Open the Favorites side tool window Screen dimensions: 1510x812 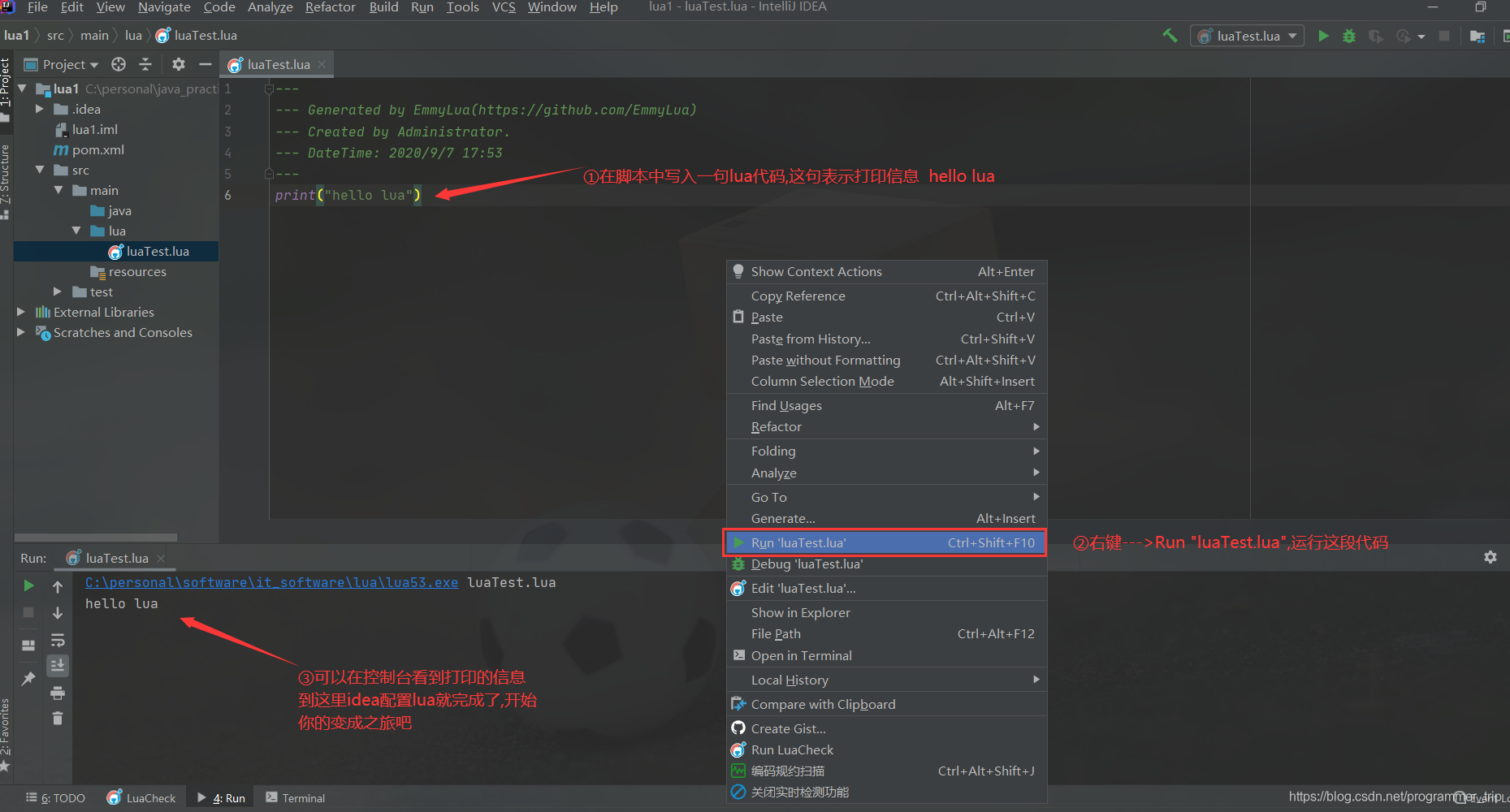[x=6, y=734]
